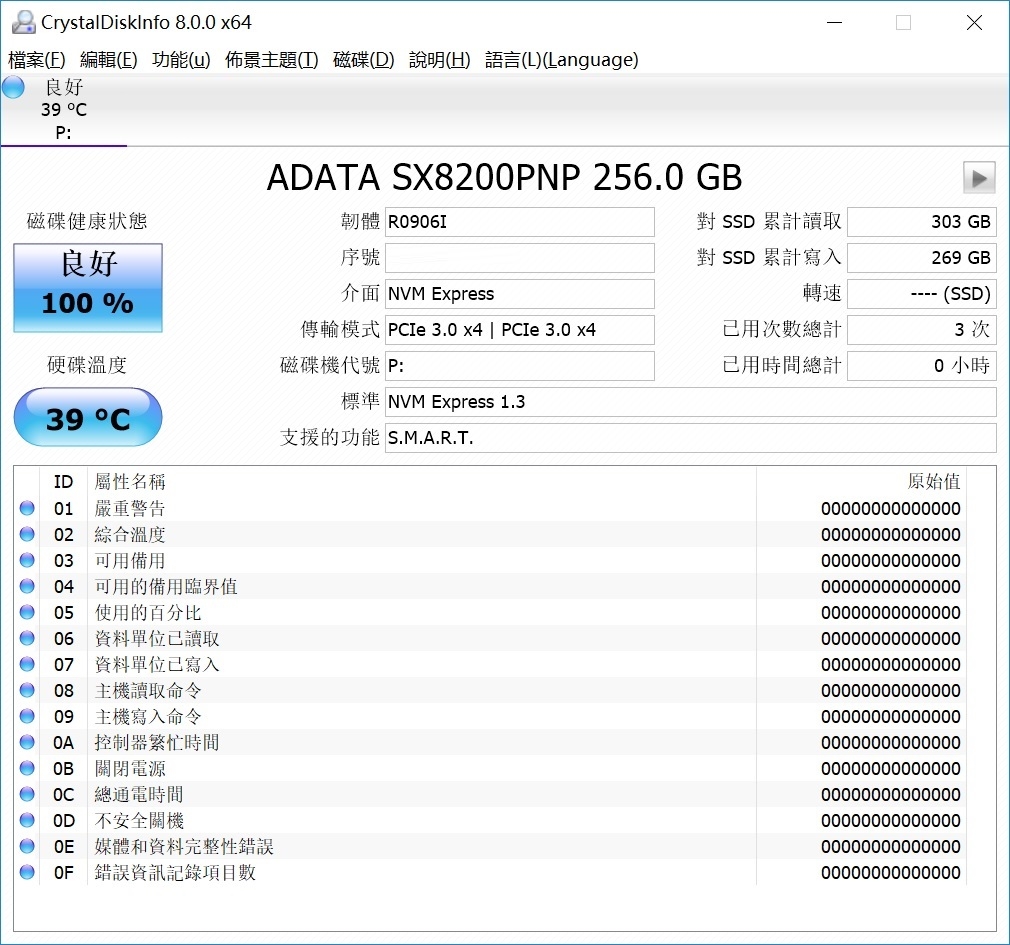Open the 佈景主題(T) menu
Screen dimensions: 1010x945
tap(272, 60)
